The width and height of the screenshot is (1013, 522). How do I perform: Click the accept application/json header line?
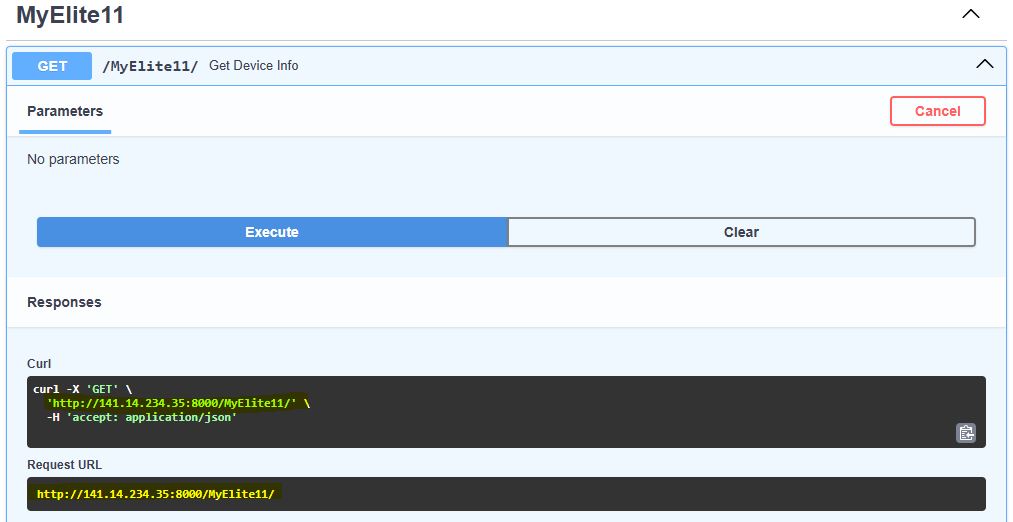pyautogui.click(x=141, y=417)
